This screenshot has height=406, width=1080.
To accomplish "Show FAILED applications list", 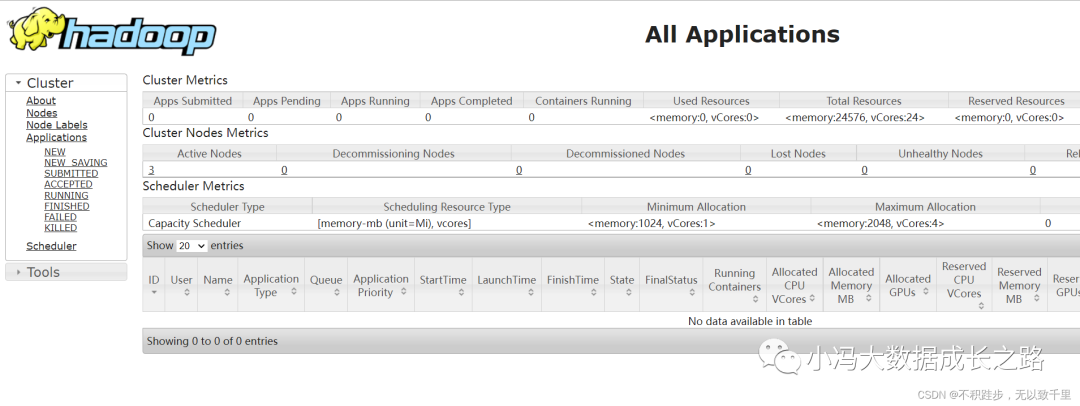I will pyautogui.click(x=61, y=218).
